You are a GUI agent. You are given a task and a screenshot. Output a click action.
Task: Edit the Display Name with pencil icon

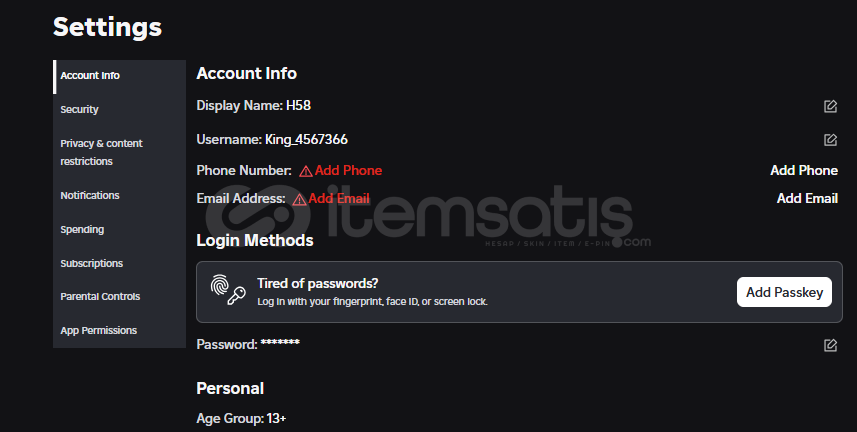(x=830, y=106)
